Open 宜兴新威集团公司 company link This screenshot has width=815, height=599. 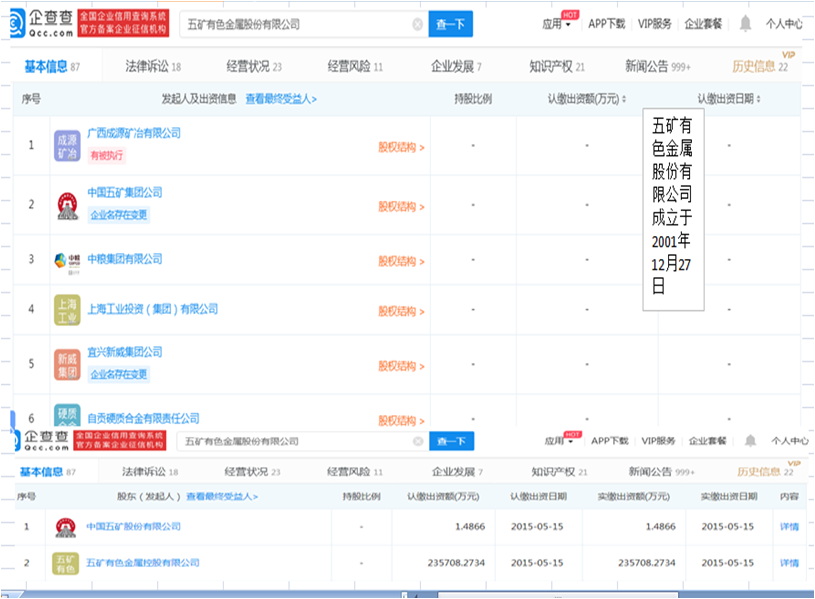coord(125,352)
